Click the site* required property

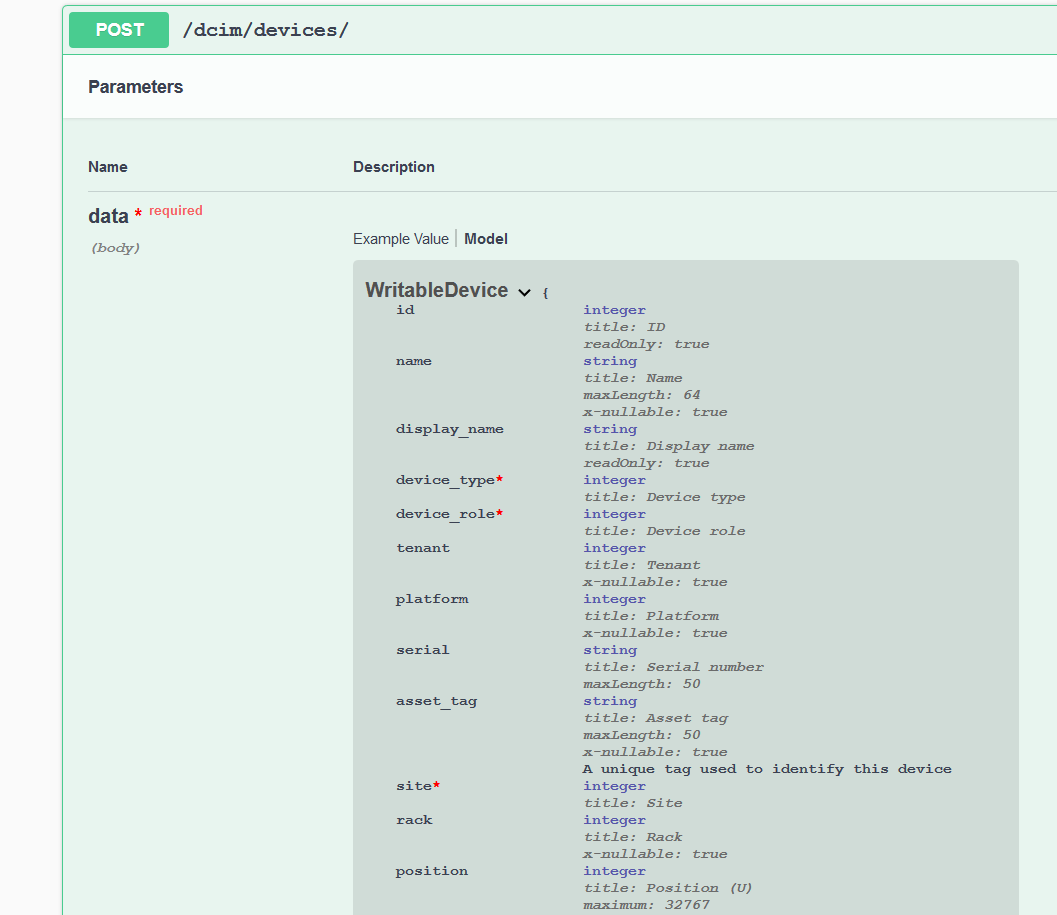coord(416,785)
